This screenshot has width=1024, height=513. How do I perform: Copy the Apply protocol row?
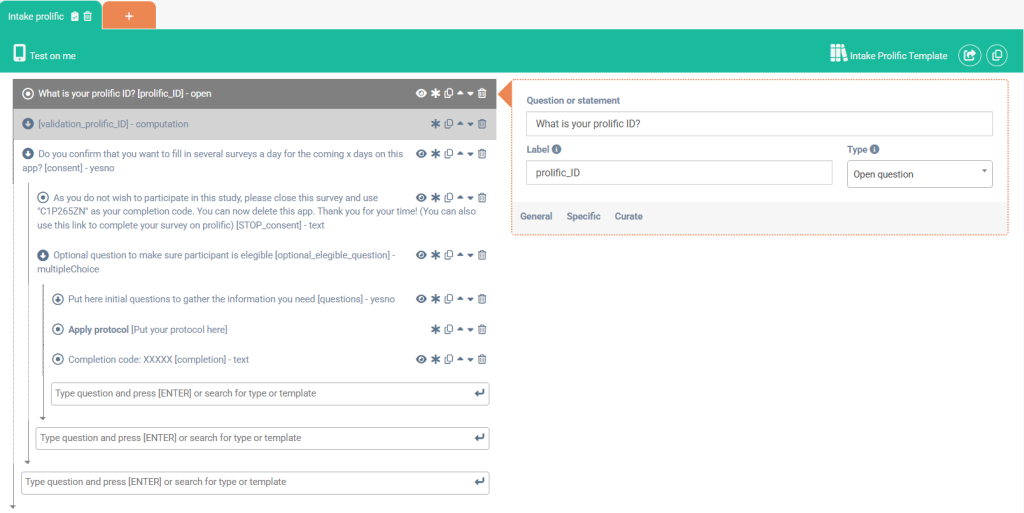click(x=449, y=329)
